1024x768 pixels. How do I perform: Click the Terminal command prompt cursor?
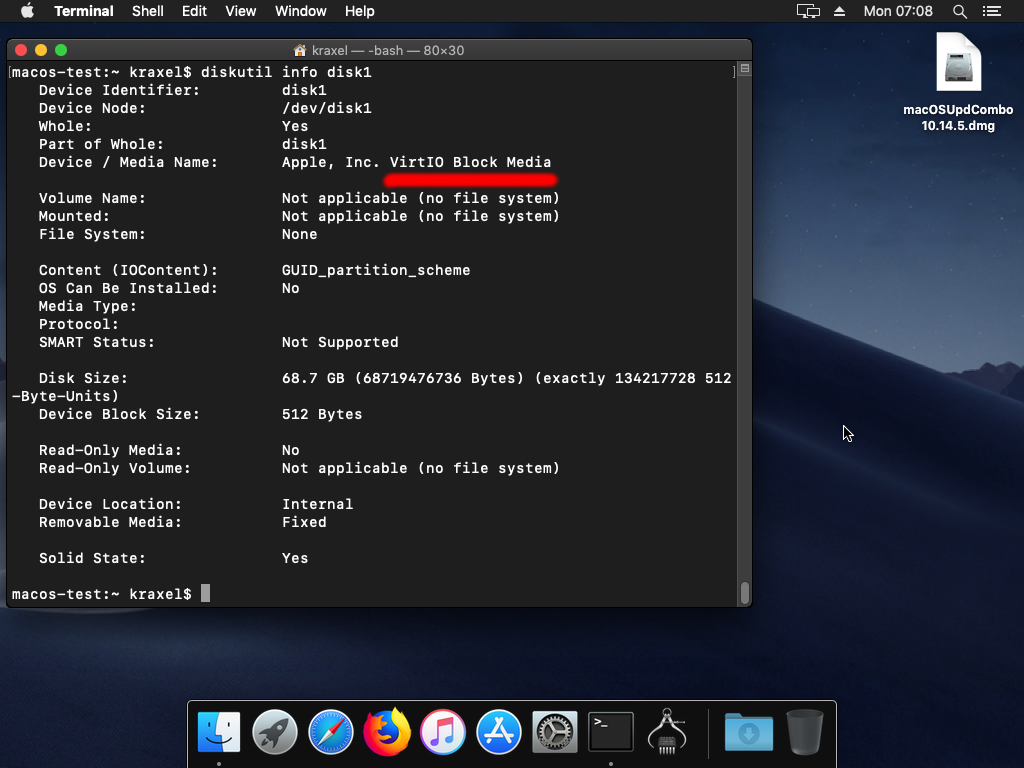point(205,594)
